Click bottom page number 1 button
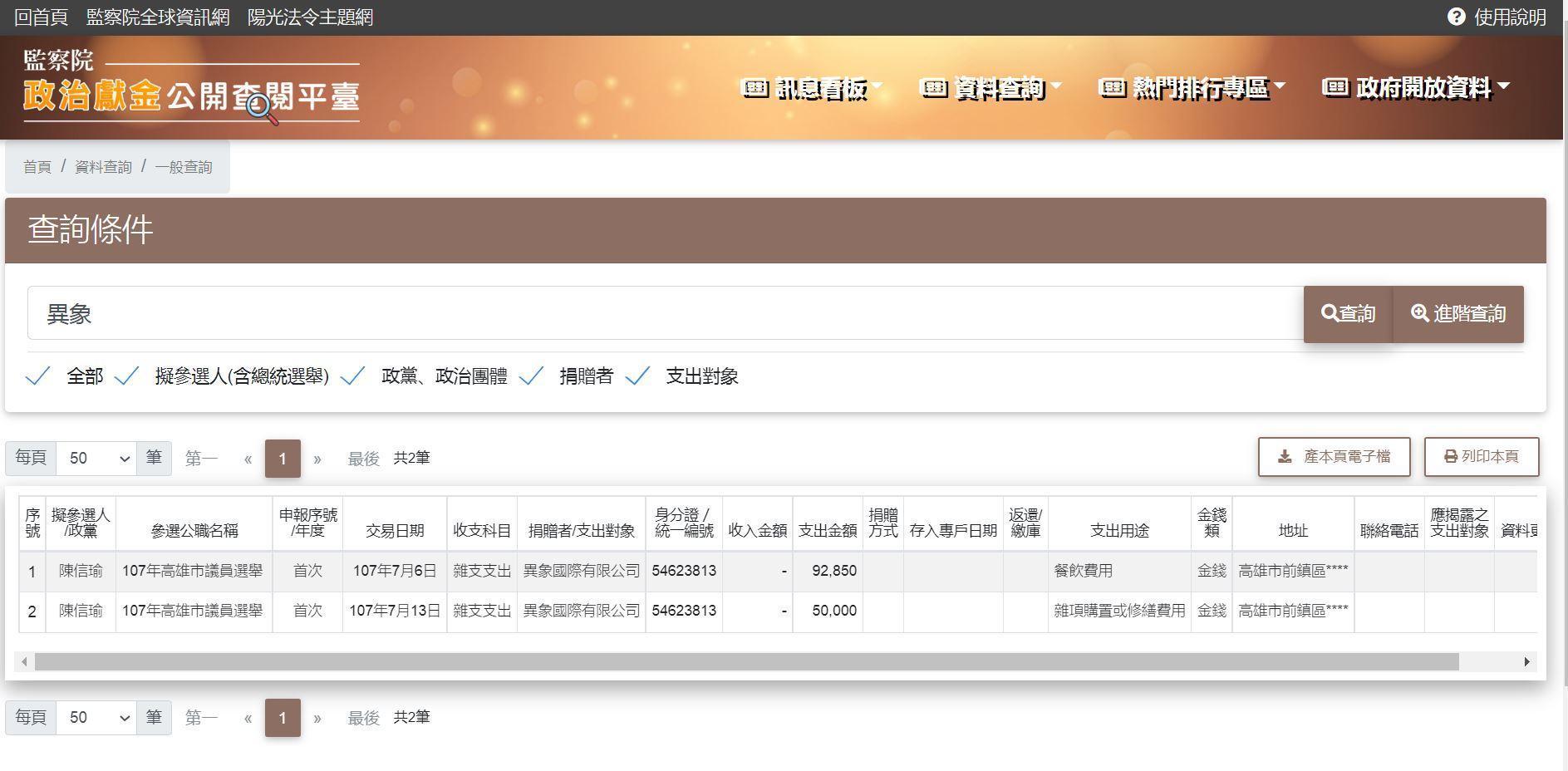This screenshot has height=771, width=1568. [283, 718]
